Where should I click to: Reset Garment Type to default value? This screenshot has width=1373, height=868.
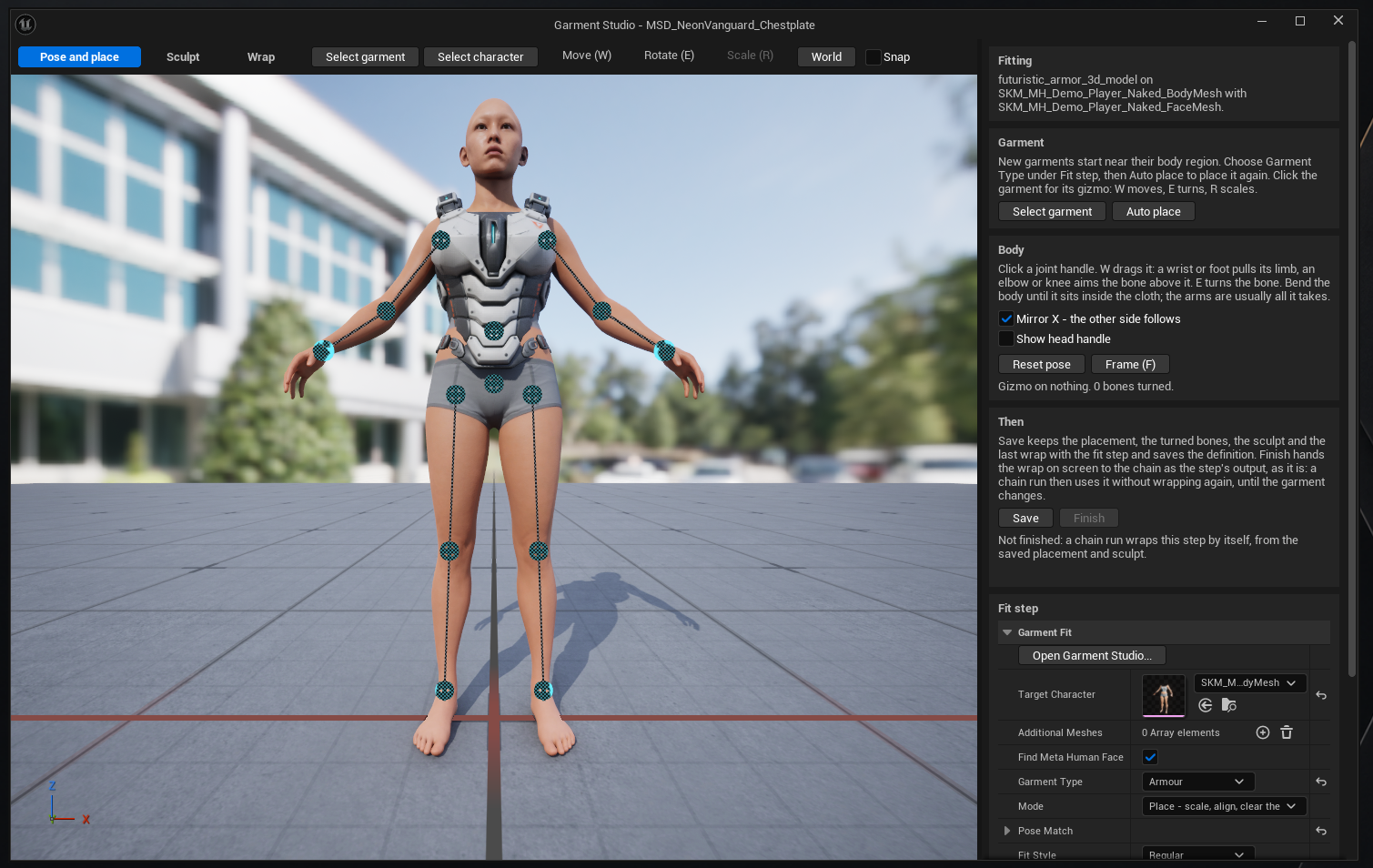point(1321,782)
